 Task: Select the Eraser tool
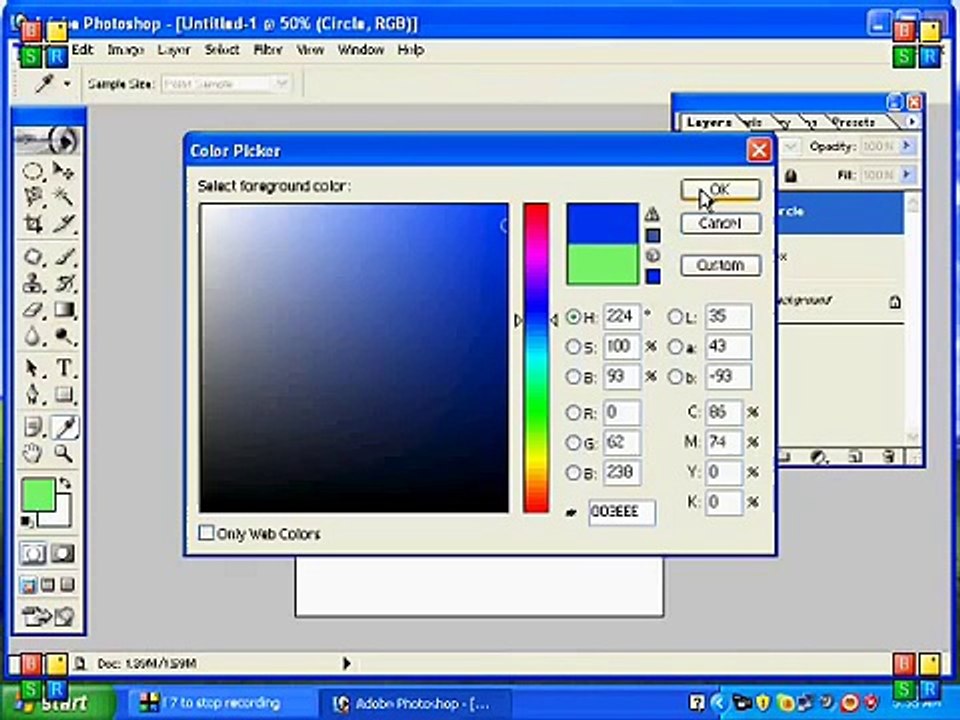[x=32, y=310]
